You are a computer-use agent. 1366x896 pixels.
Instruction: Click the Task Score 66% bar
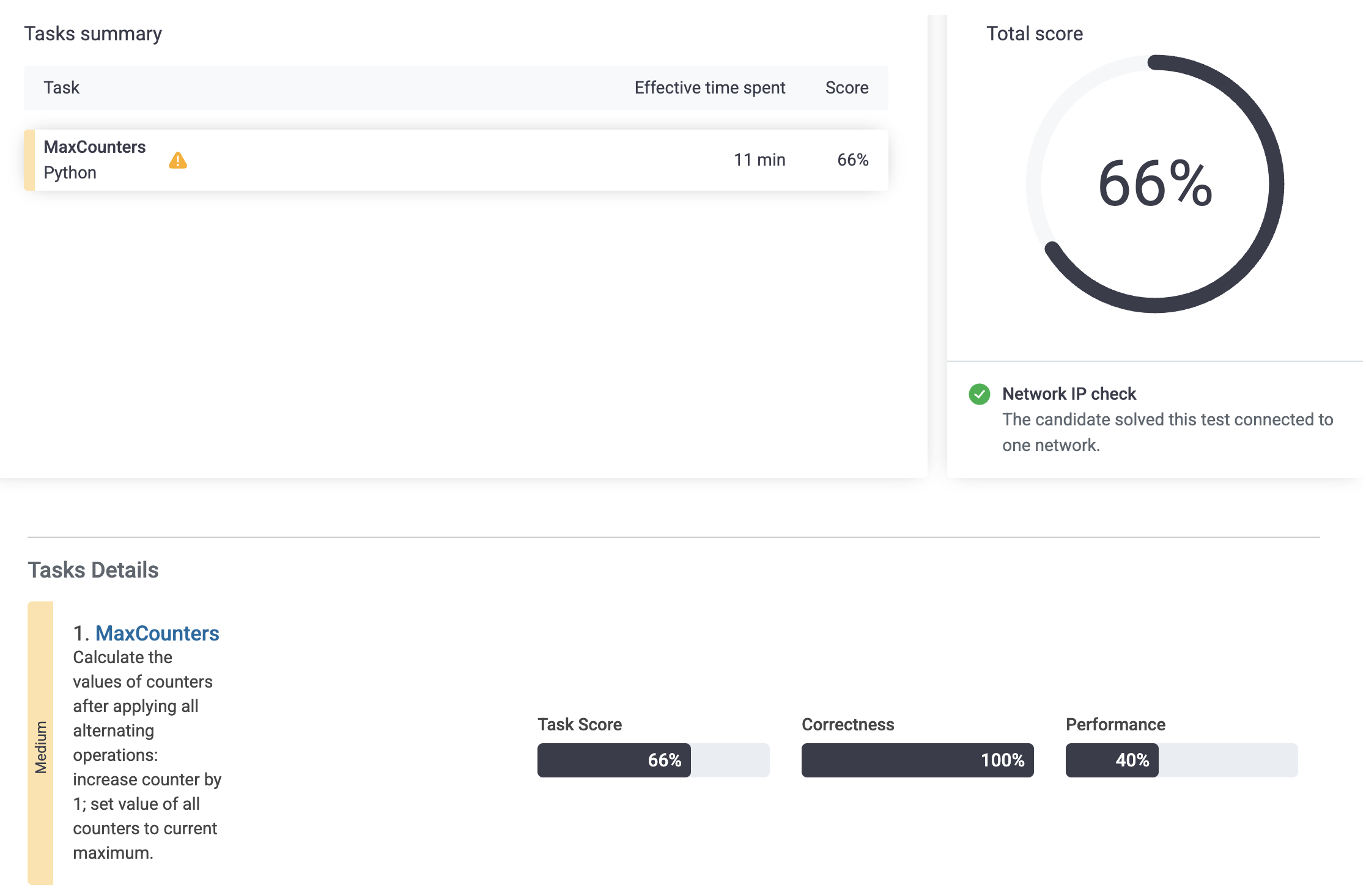pyautogui.click(x=652, y=760)
